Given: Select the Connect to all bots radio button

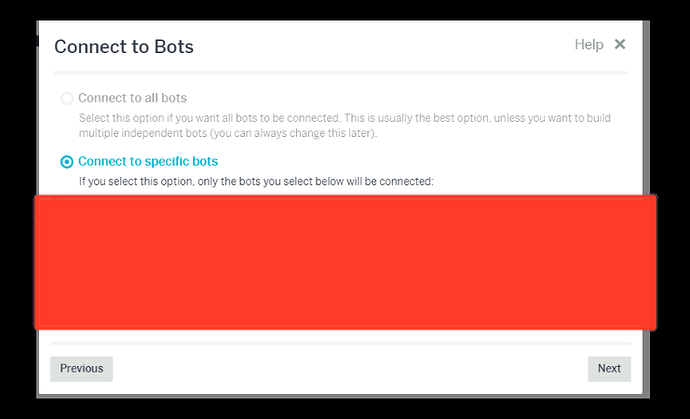Looking at the screenshot, I should tap(67, 99).
